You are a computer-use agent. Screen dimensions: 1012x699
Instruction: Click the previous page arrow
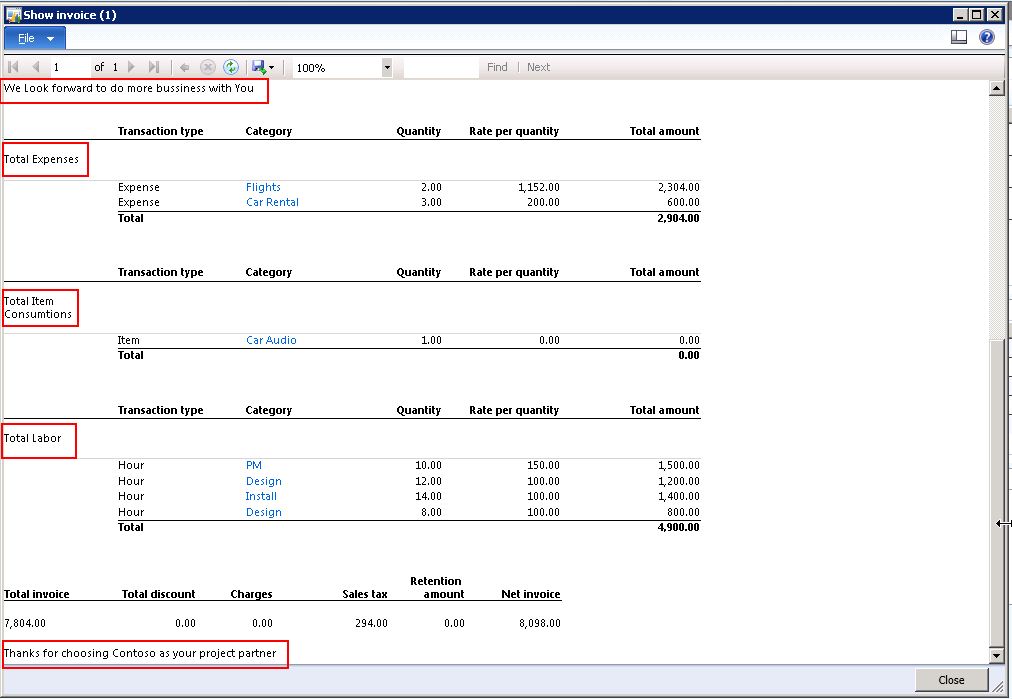point(36,67)
